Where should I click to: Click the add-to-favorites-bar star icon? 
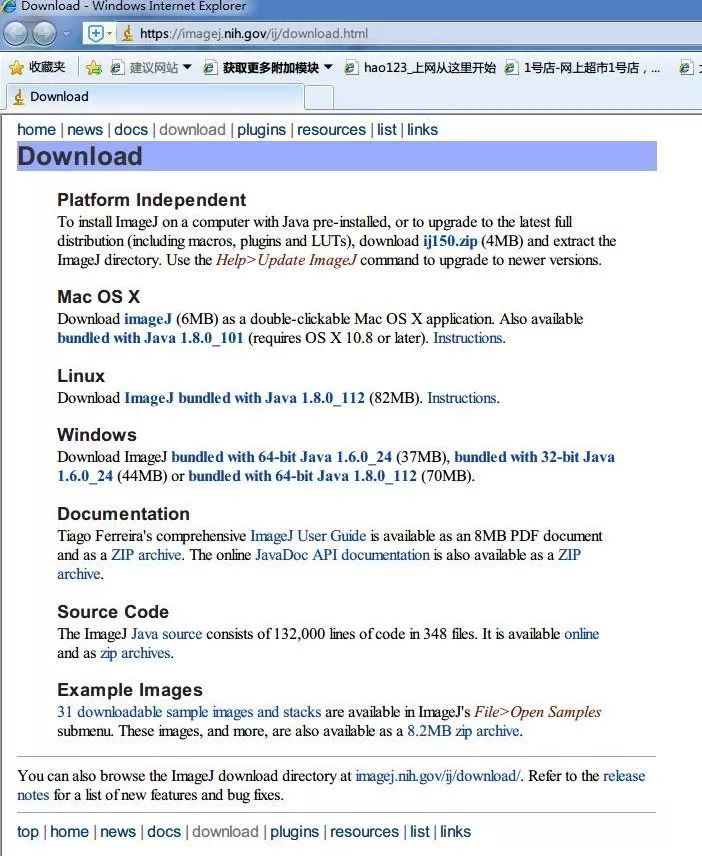coord(94,68)
